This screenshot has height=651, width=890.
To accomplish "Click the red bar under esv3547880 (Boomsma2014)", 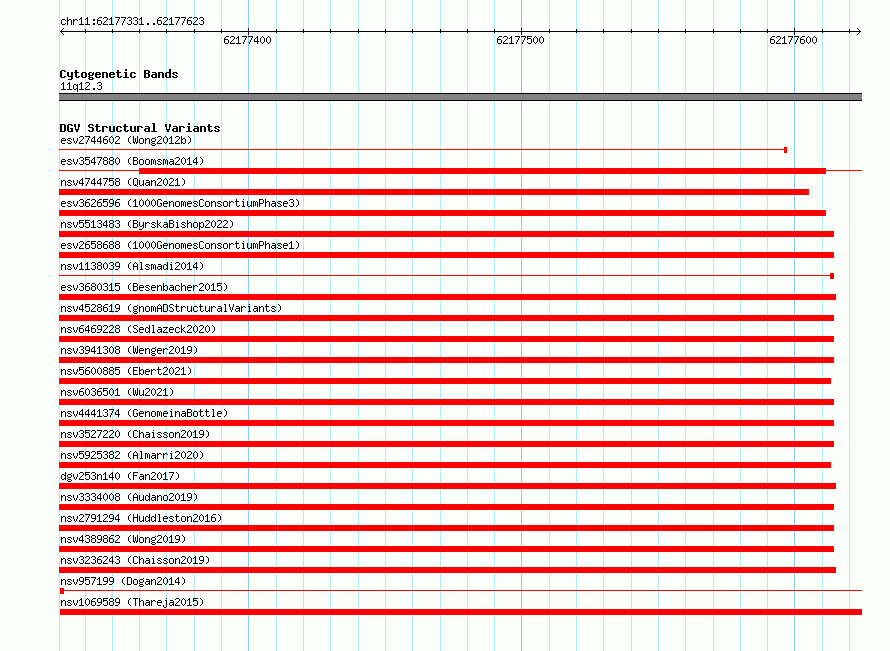I will click(482, 171).
